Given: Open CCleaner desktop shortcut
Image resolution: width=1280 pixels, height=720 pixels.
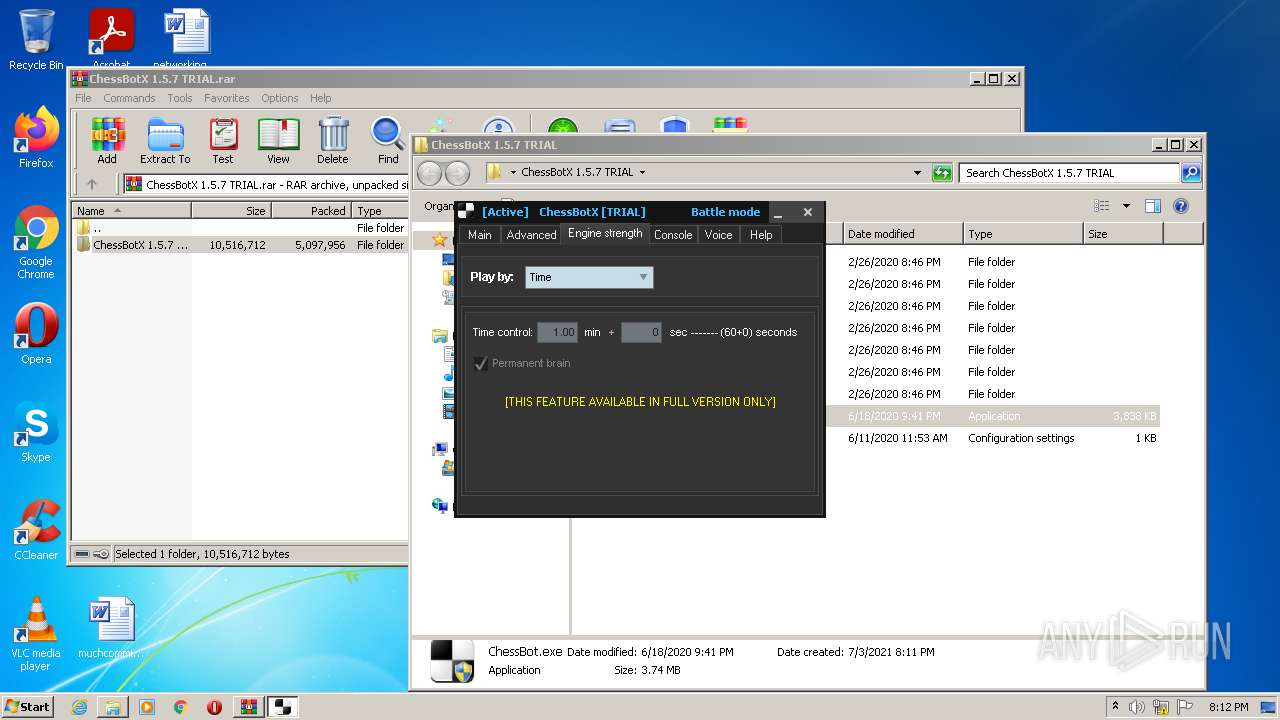Looking at the screenshot, I should coord(36,530).
